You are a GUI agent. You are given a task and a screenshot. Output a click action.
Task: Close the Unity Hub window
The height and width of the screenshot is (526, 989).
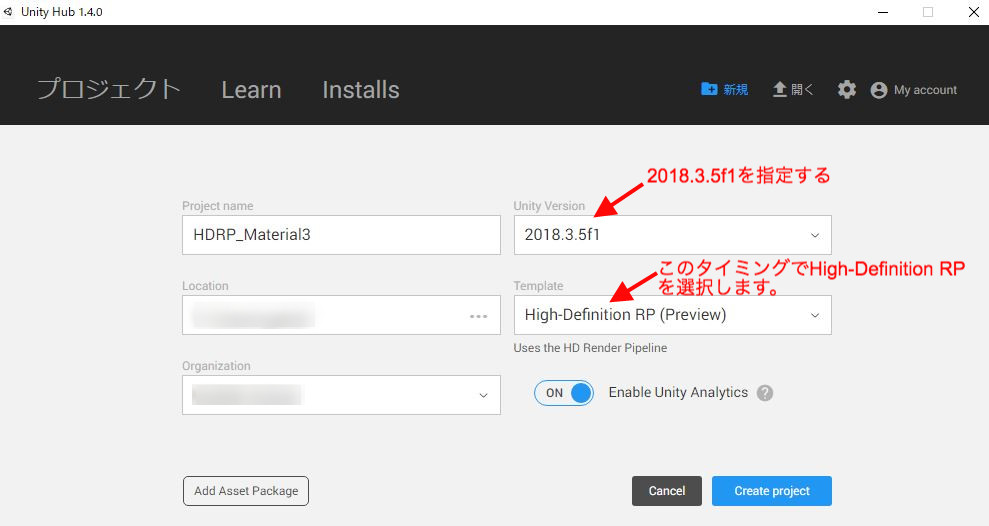tap(974, 12)
